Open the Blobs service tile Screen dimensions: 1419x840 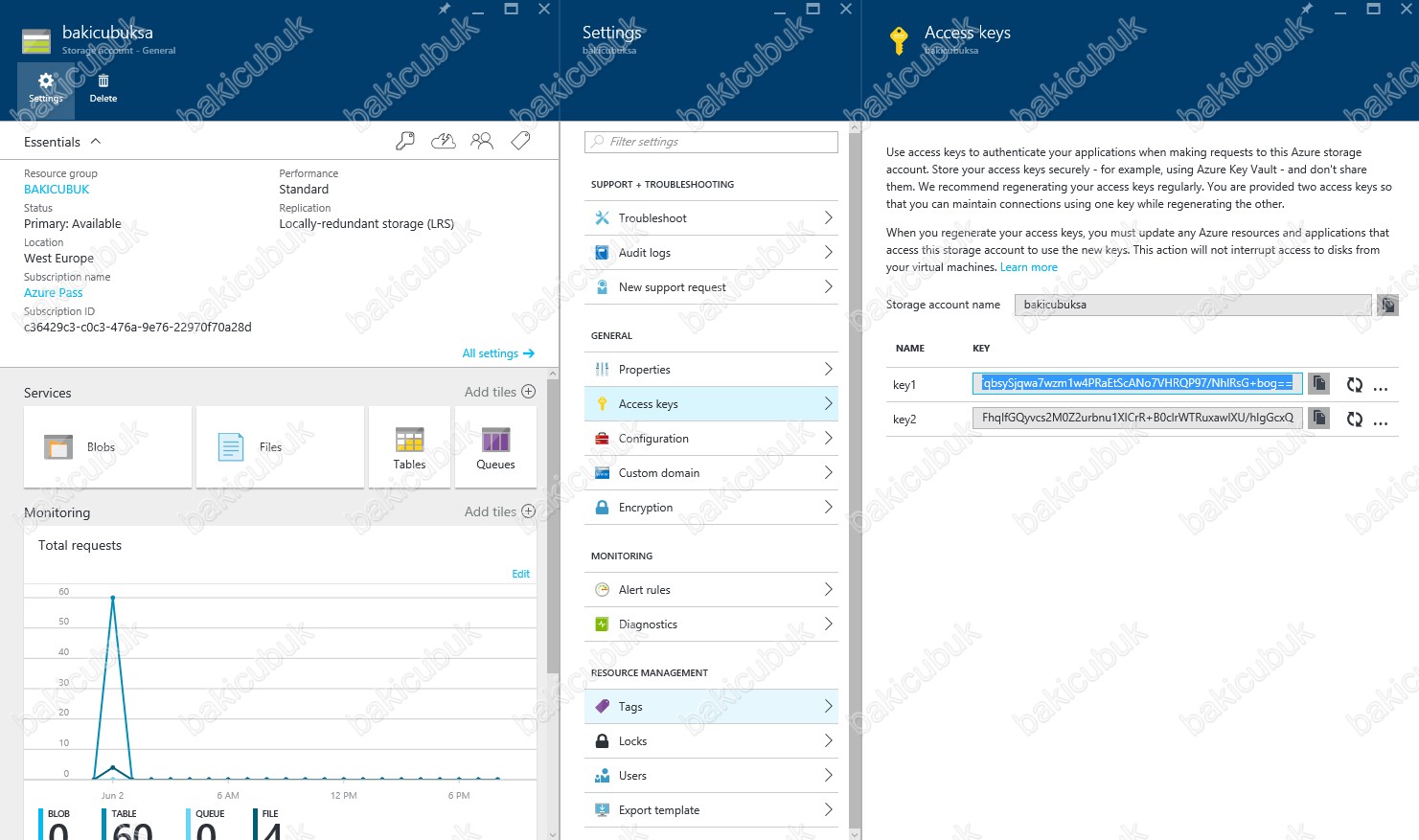tap(108, 447)
